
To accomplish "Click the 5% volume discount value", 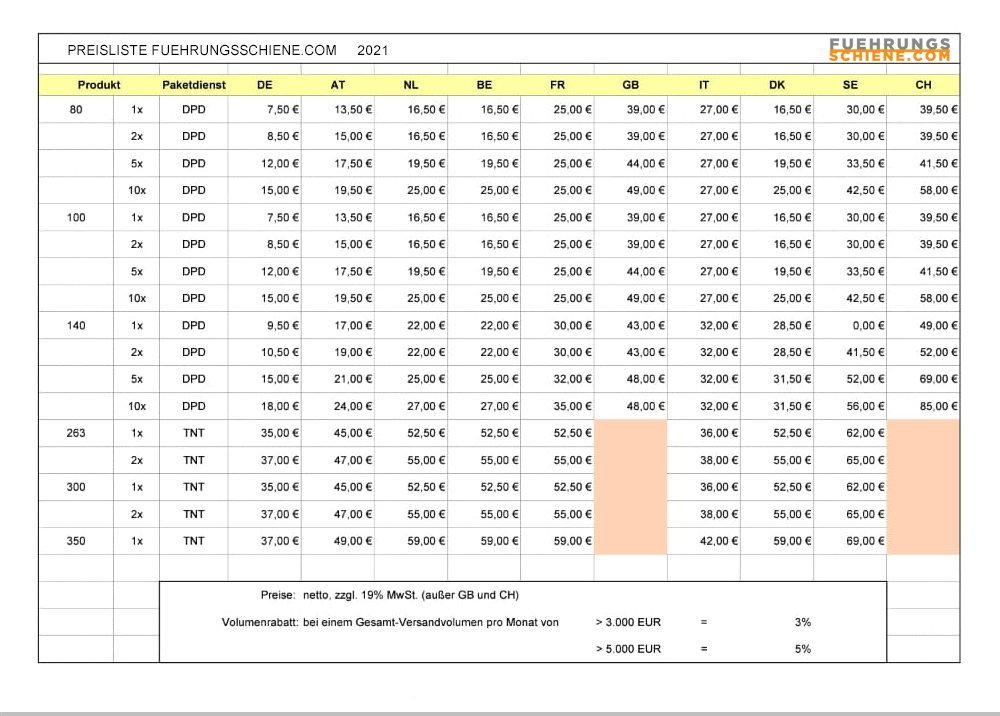I will point(802,649).
